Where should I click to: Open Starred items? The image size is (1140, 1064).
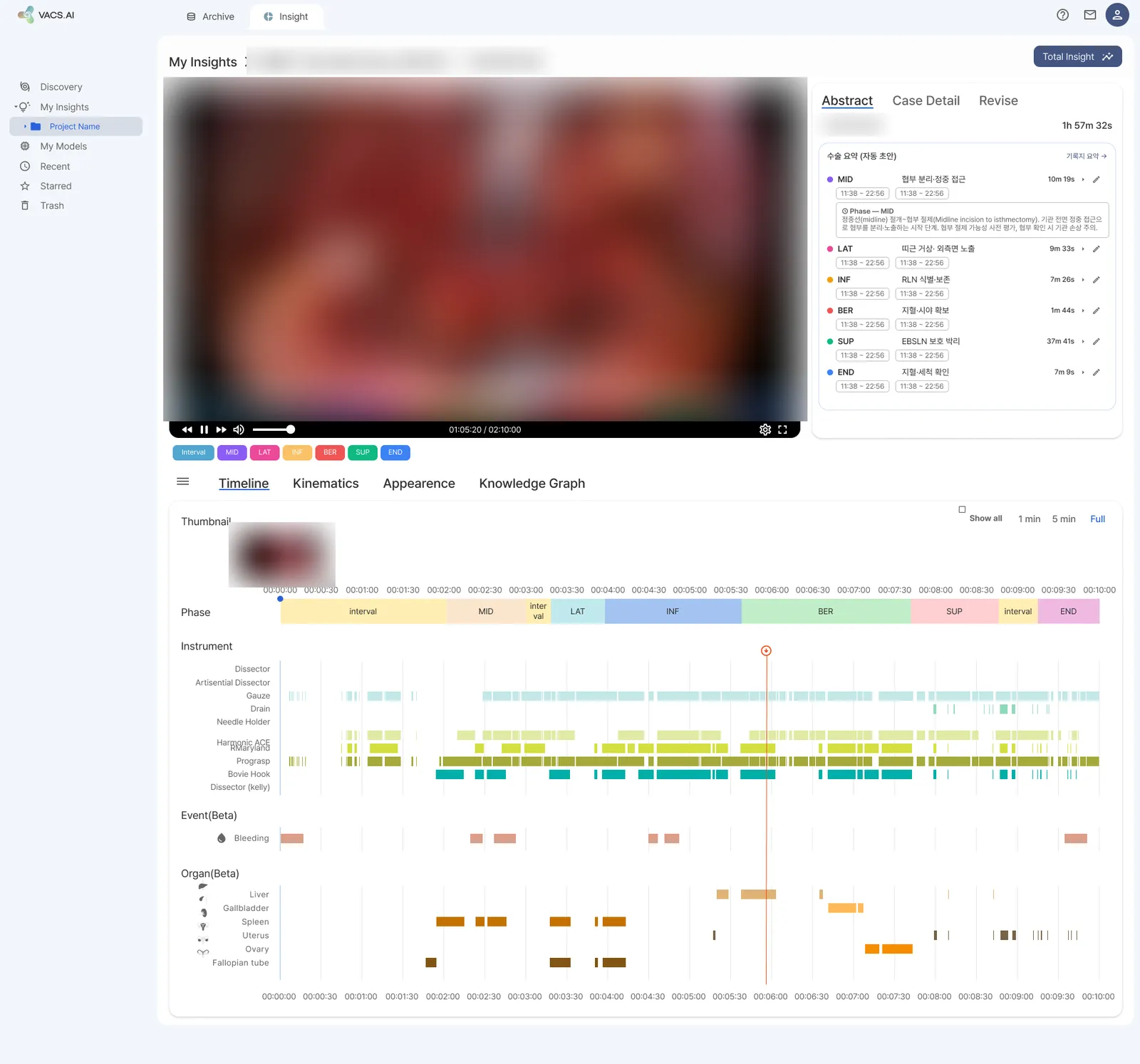56,186
